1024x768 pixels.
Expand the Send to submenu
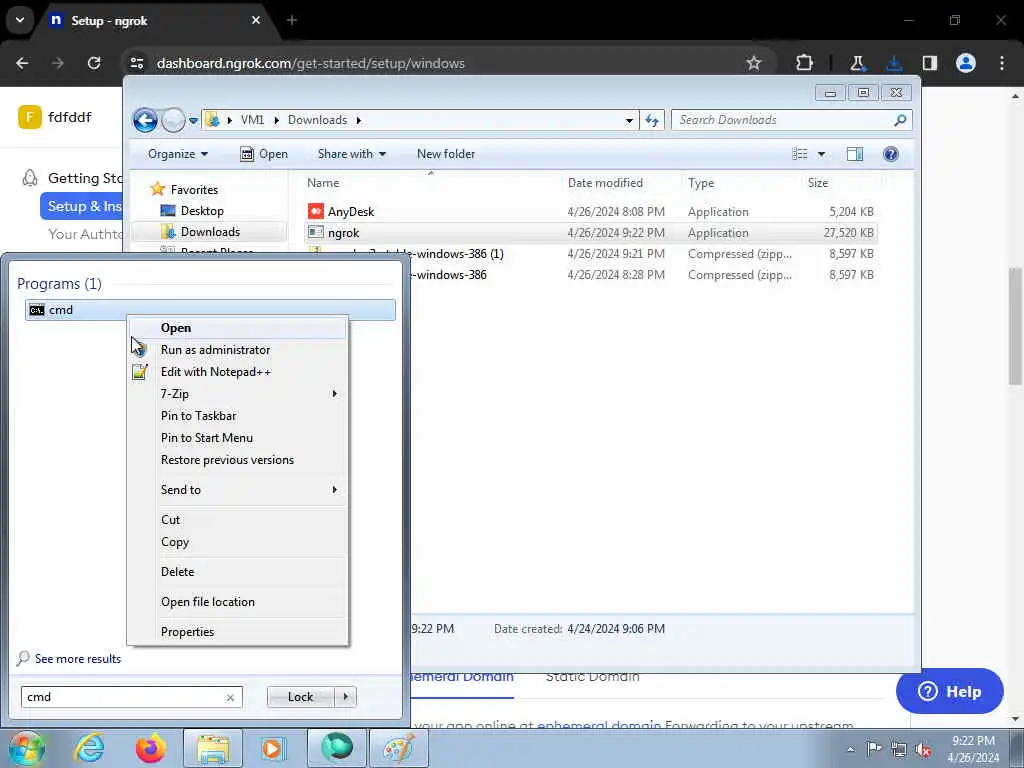coord(238,490)
